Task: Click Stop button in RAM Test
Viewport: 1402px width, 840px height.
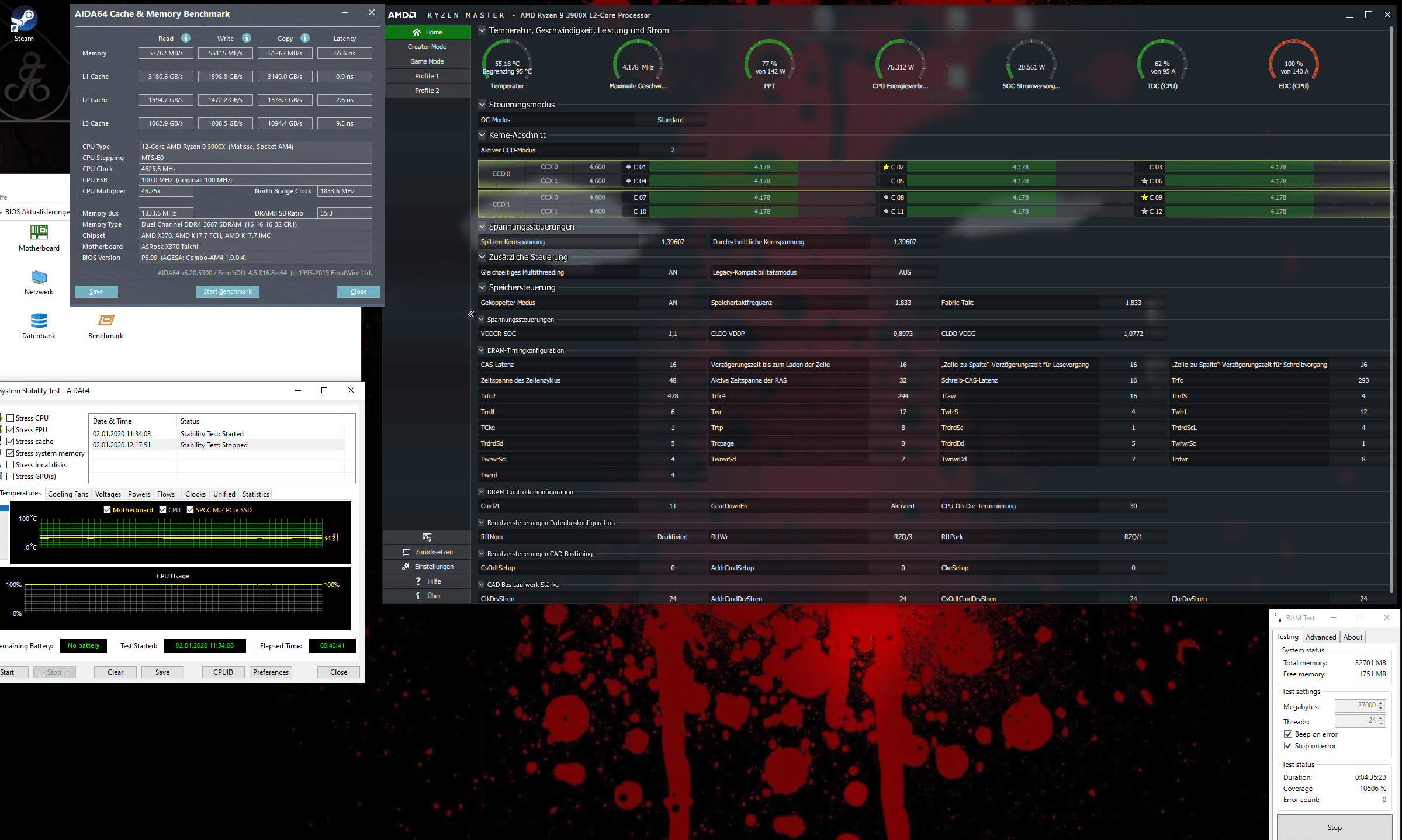Action: tap(1334, 828)
